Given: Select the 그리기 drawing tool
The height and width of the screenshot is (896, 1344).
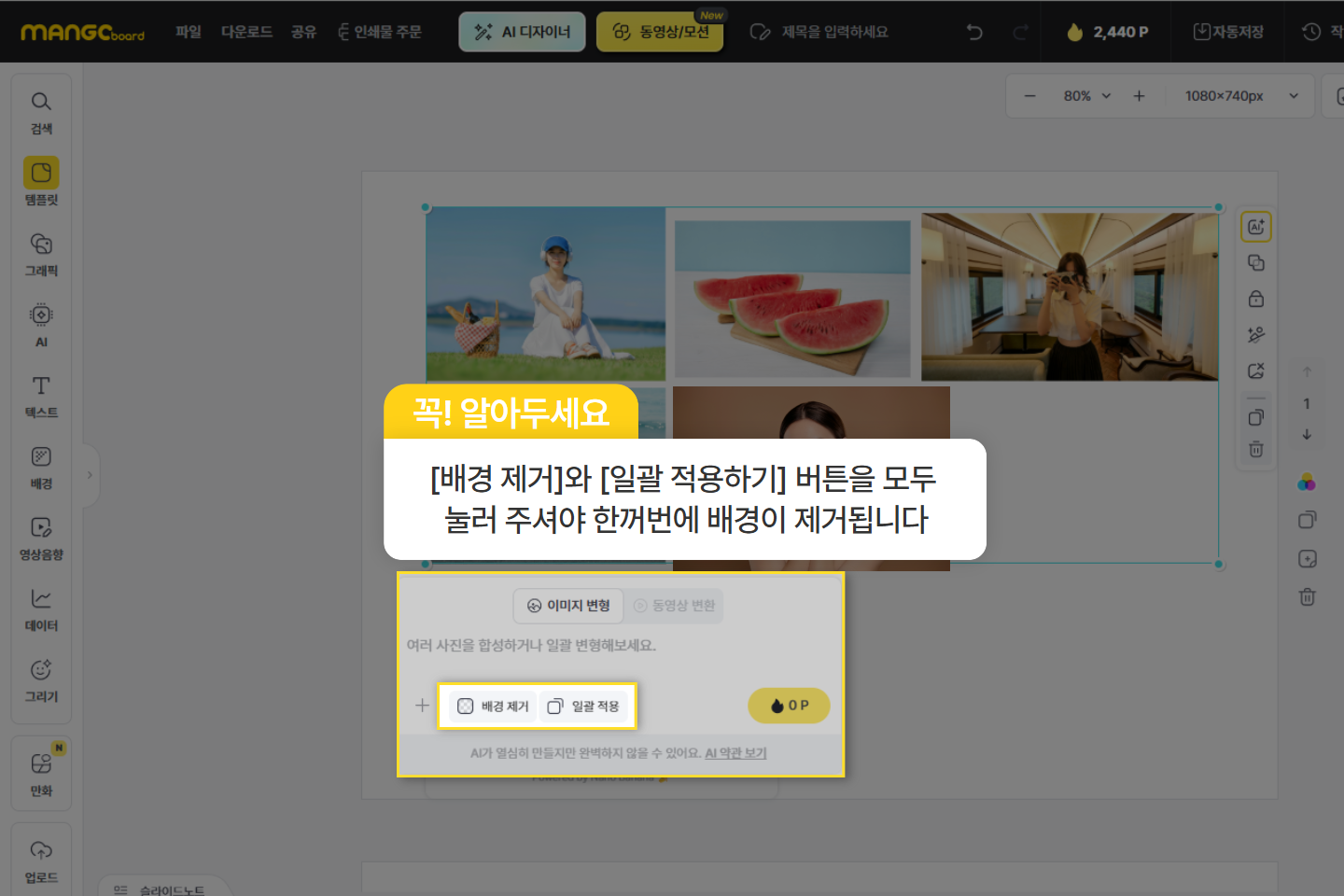Looking at the screenshot, I should (x=41, y=679).
